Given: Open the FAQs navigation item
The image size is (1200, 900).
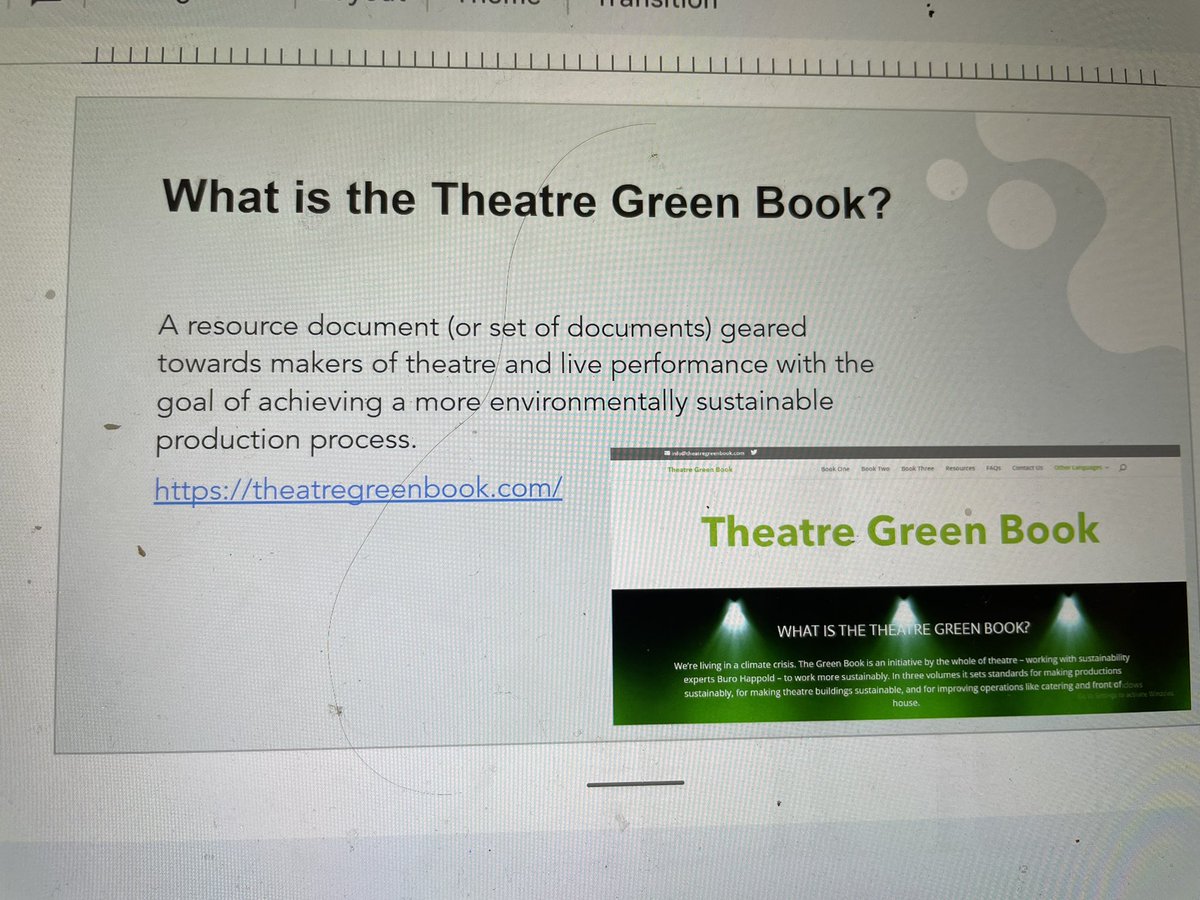Looking at the screenshot, I should [992, 468].
